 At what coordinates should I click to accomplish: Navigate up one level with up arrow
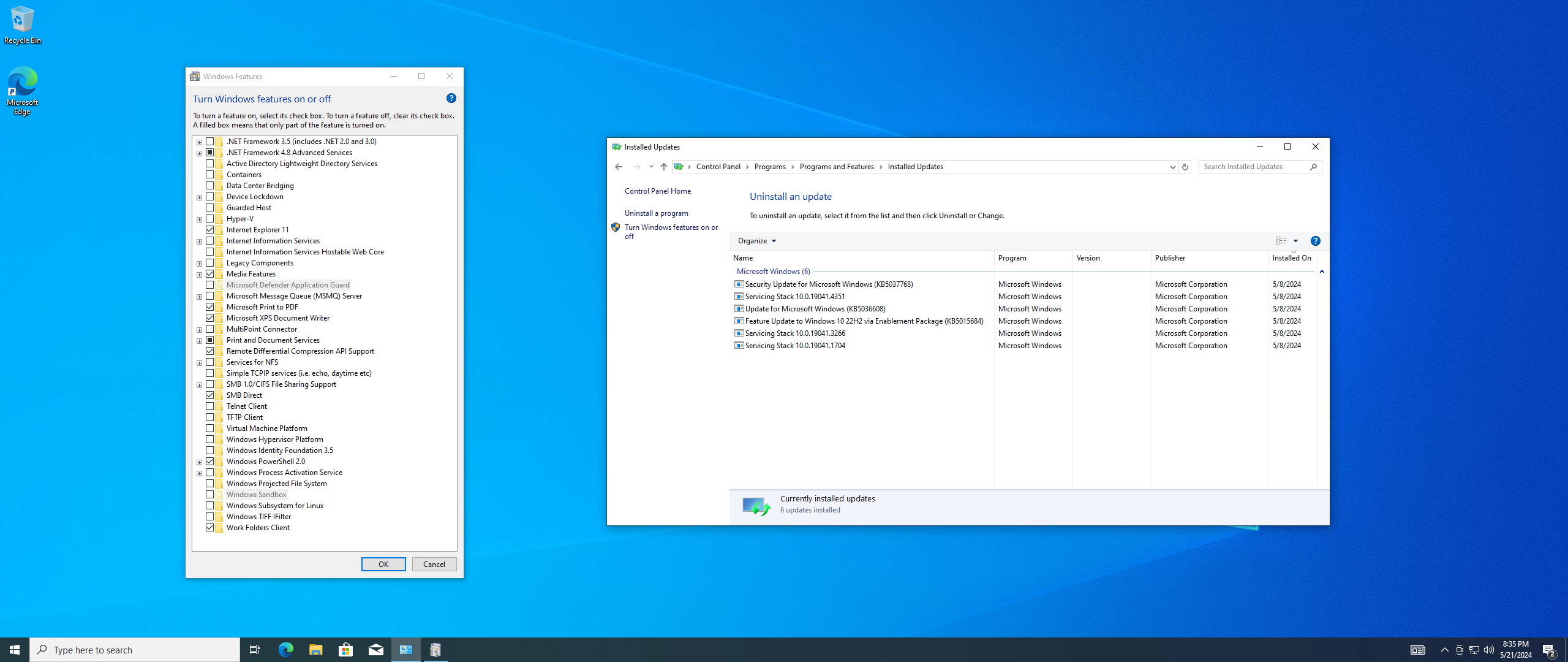click(x=663, y=167)
